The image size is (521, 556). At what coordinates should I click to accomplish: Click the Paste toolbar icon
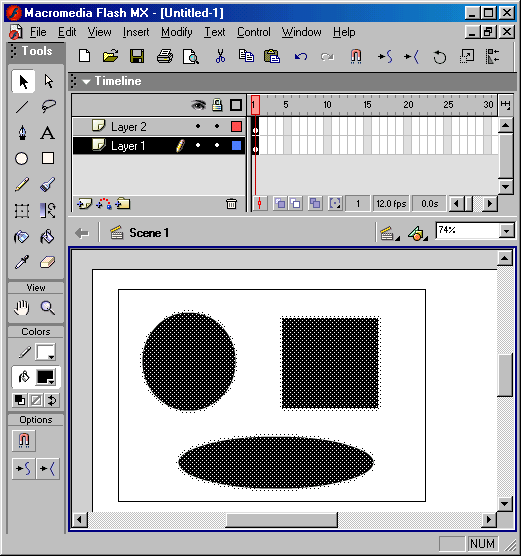tap(272, 56)
